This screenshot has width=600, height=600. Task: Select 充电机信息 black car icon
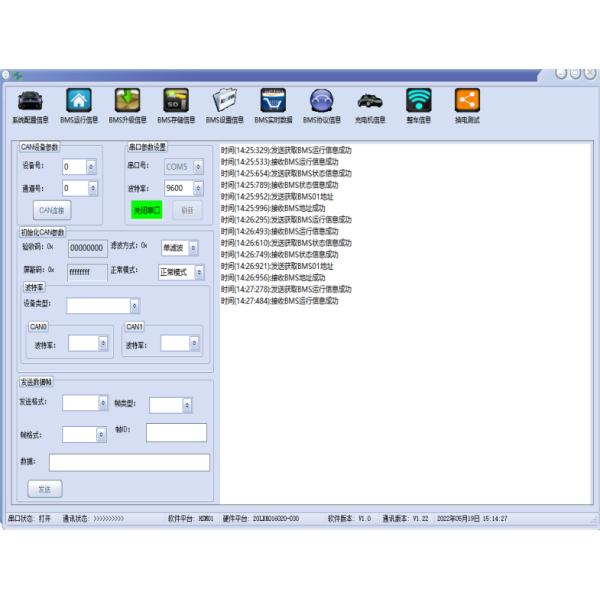click(369, 100)
